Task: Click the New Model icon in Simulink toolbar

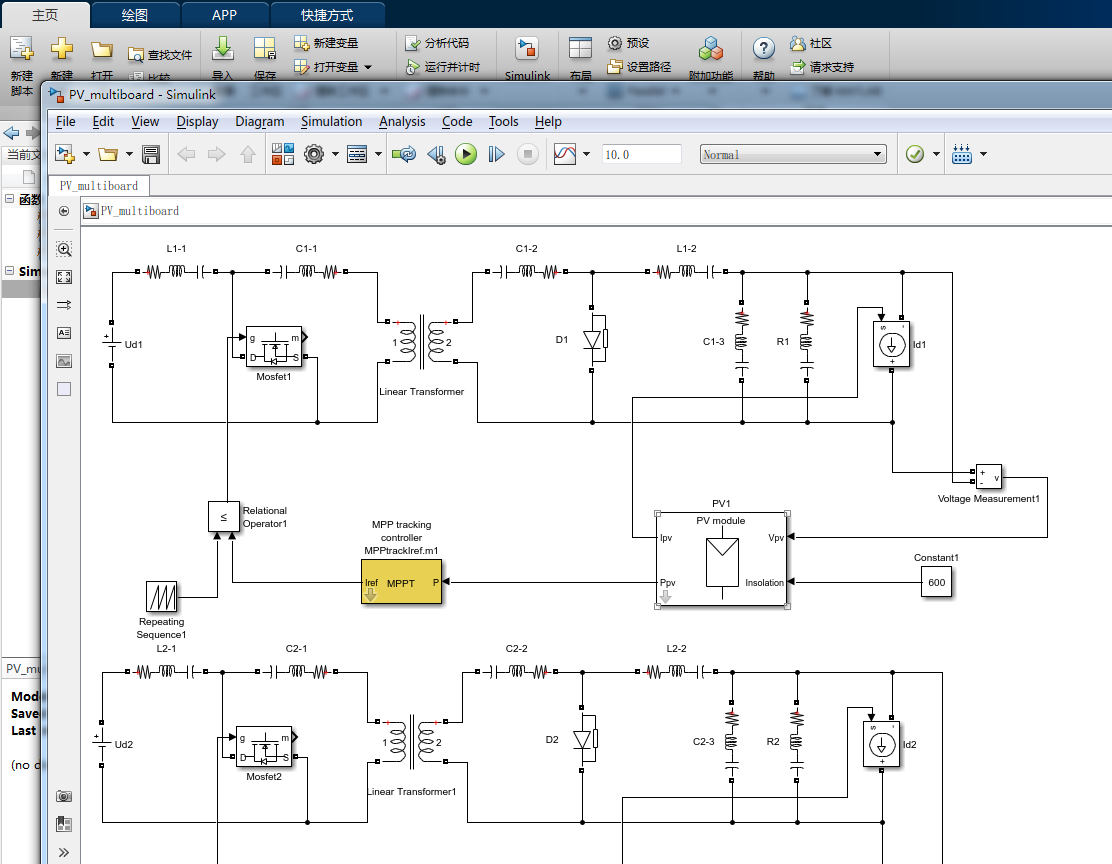Action: tap(65, 154)
